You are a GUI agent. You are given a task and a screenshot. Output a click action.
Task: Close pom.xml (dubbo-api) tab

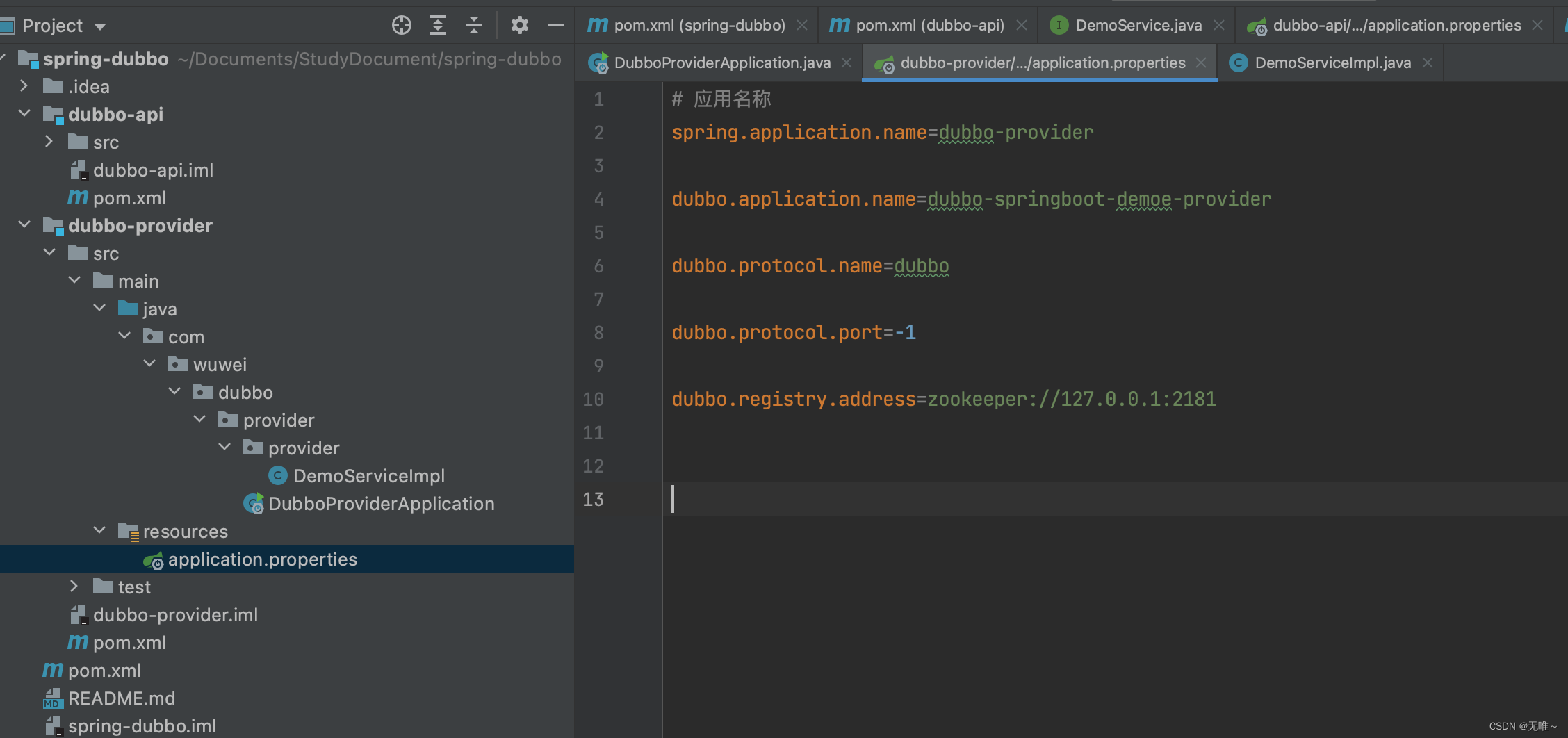point(1022,26)
